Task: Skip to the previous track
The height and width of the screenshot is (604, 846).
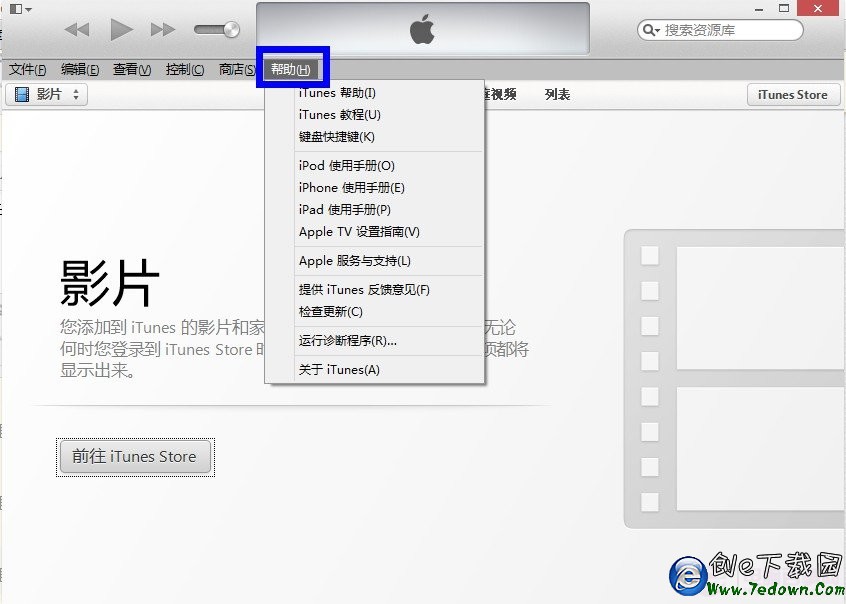Action: point(77,29)
